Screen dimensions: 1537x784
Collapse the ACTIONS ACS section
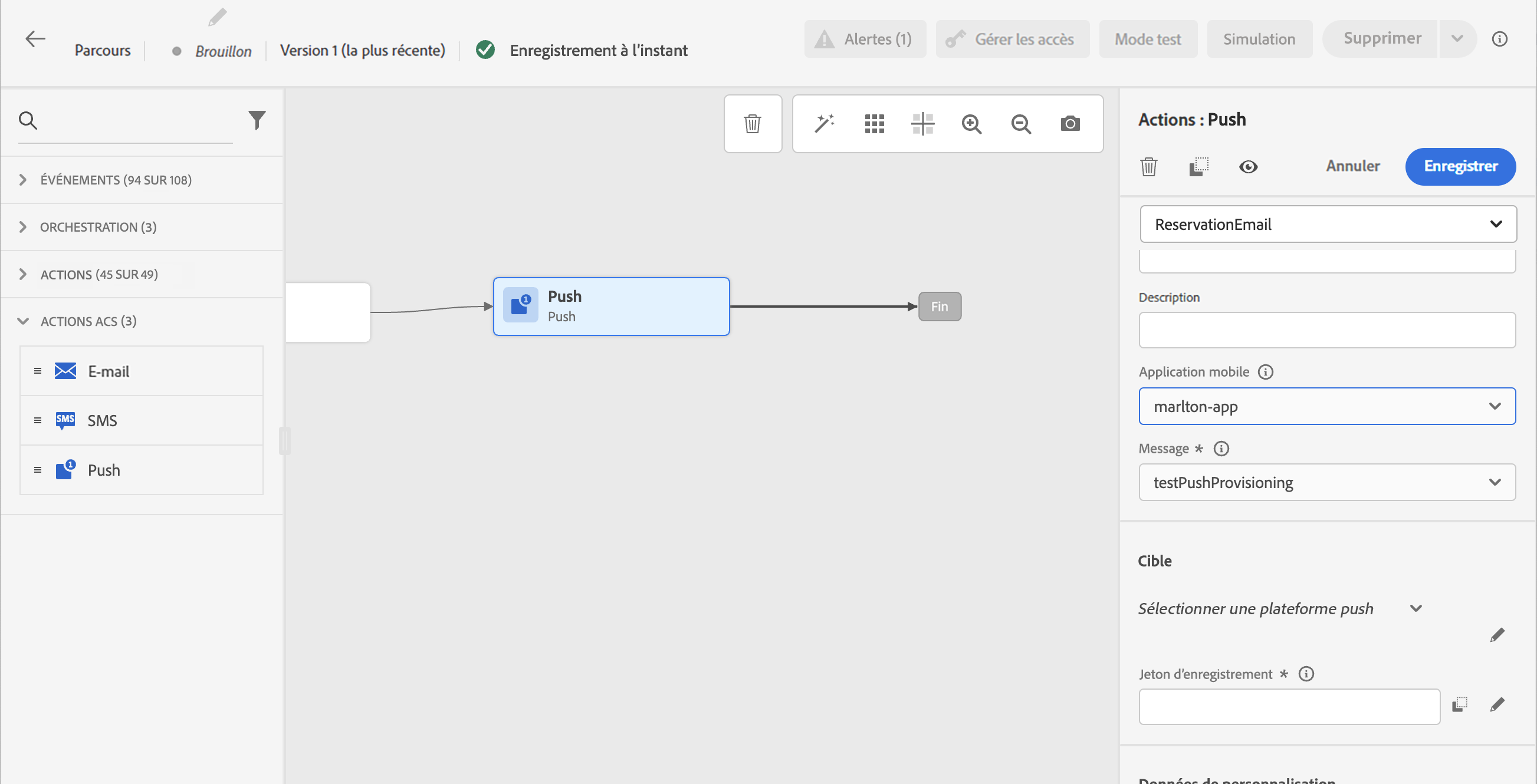coord(23,321)
